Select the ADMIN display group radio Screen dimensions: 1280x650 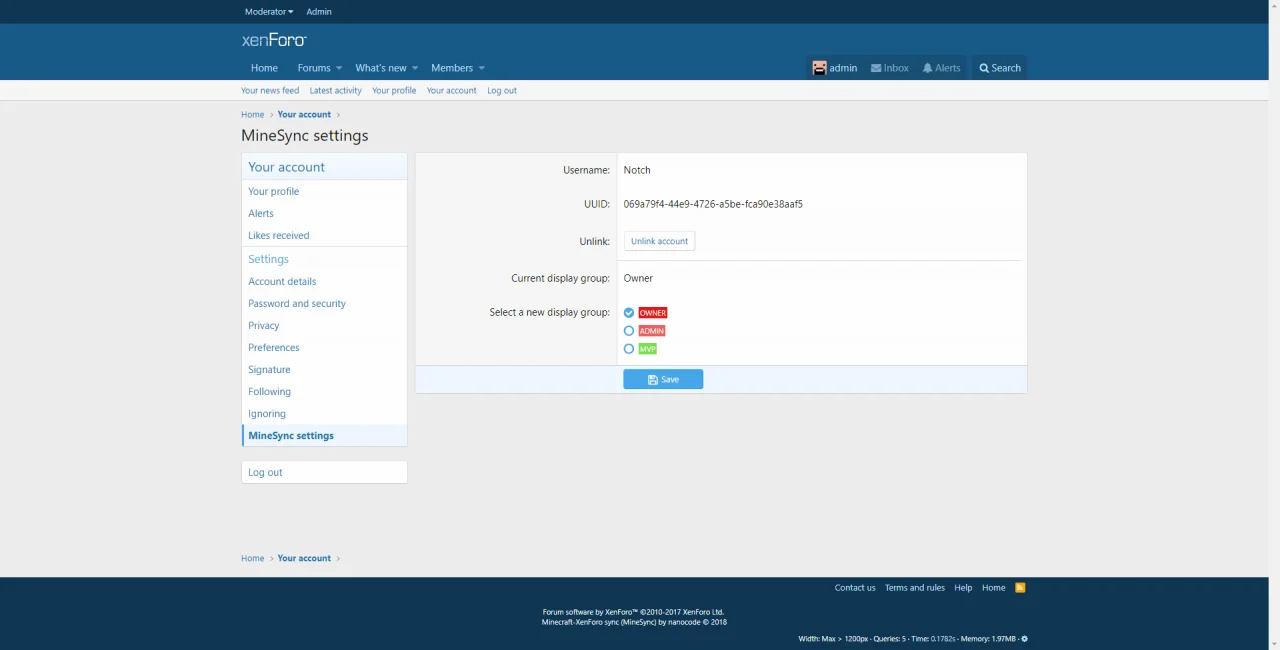(x=629, y=331)
